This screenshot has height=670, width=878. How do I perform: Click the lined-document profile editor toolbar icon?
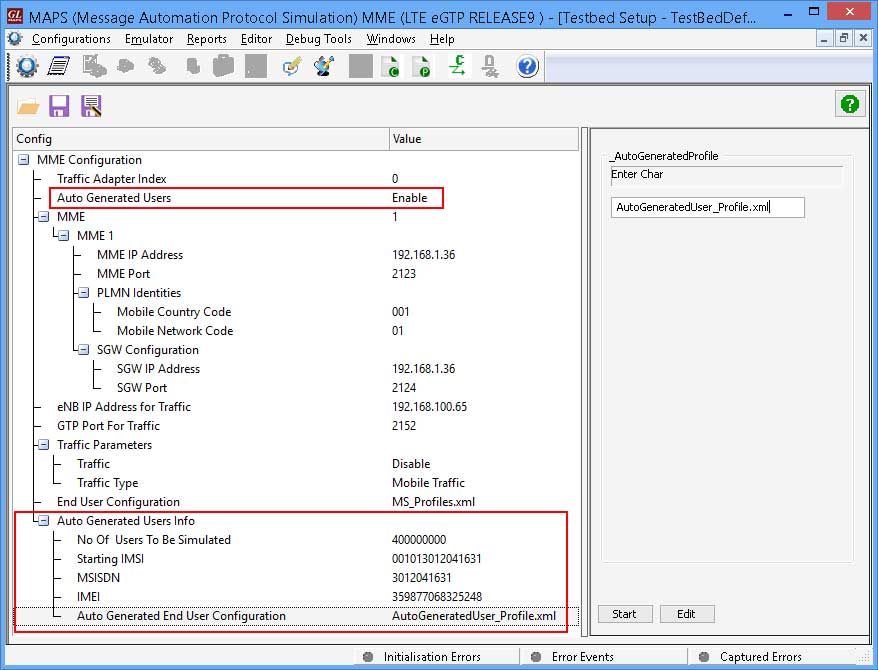[59, 66]
